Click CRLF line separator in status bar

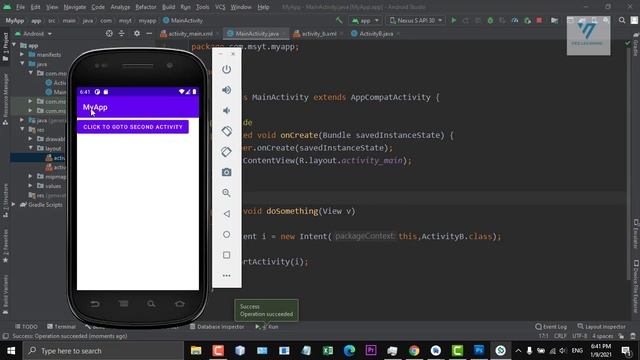coord(560,336)
